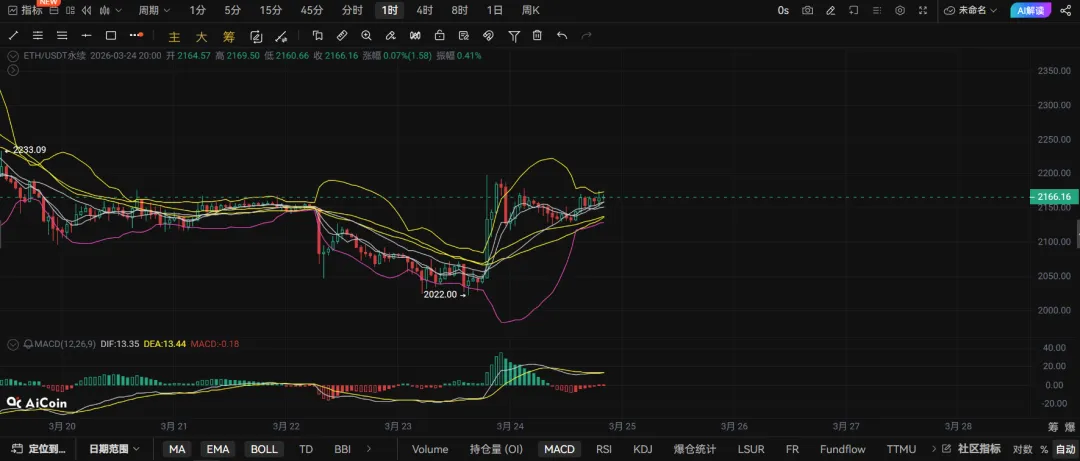Click the % percentage scale button
The image size is (1080, 461).
pos(1043,449)
